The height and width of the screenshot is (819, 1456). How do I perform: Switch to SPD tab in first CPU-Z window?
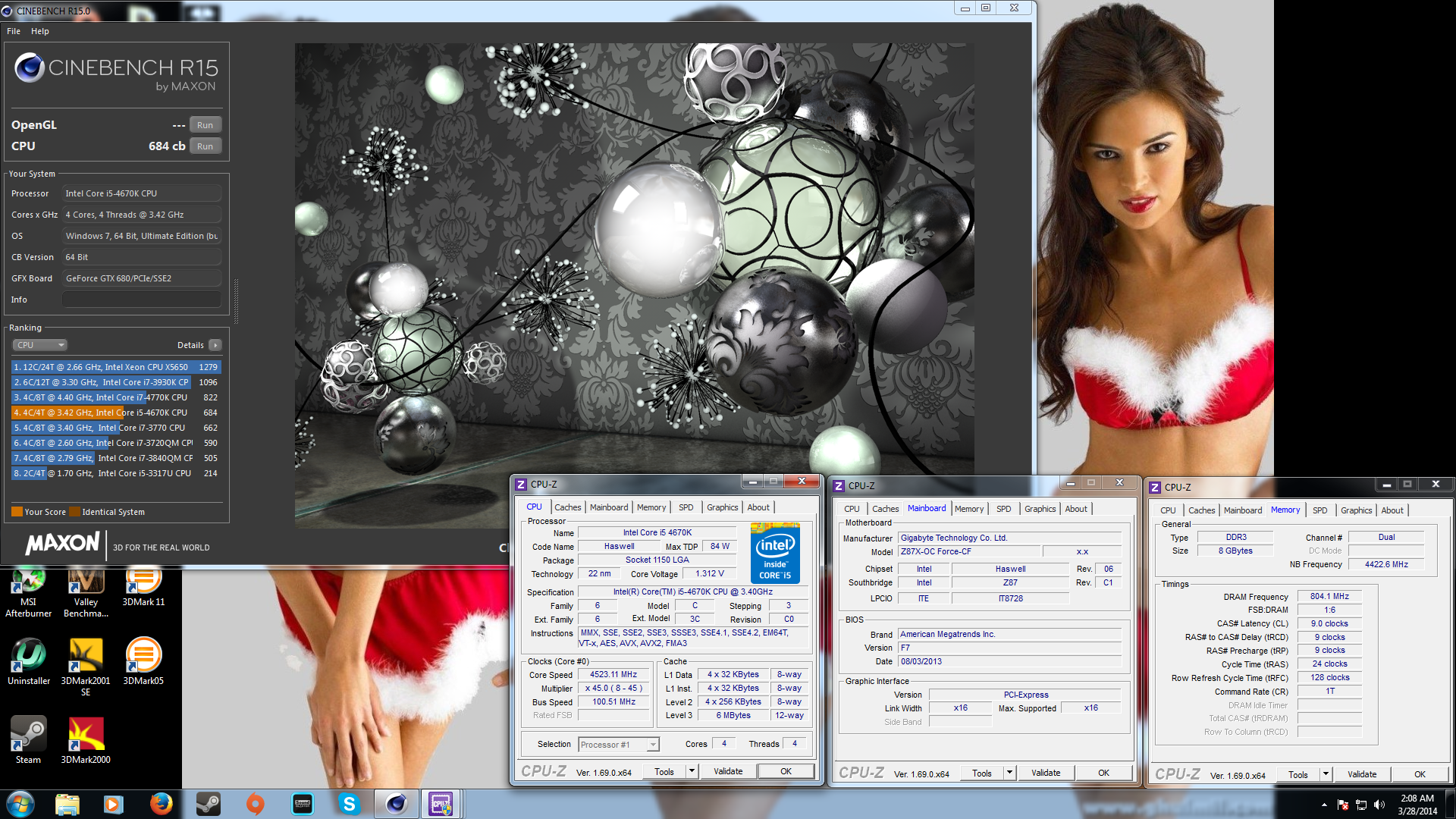pos(686,507)
